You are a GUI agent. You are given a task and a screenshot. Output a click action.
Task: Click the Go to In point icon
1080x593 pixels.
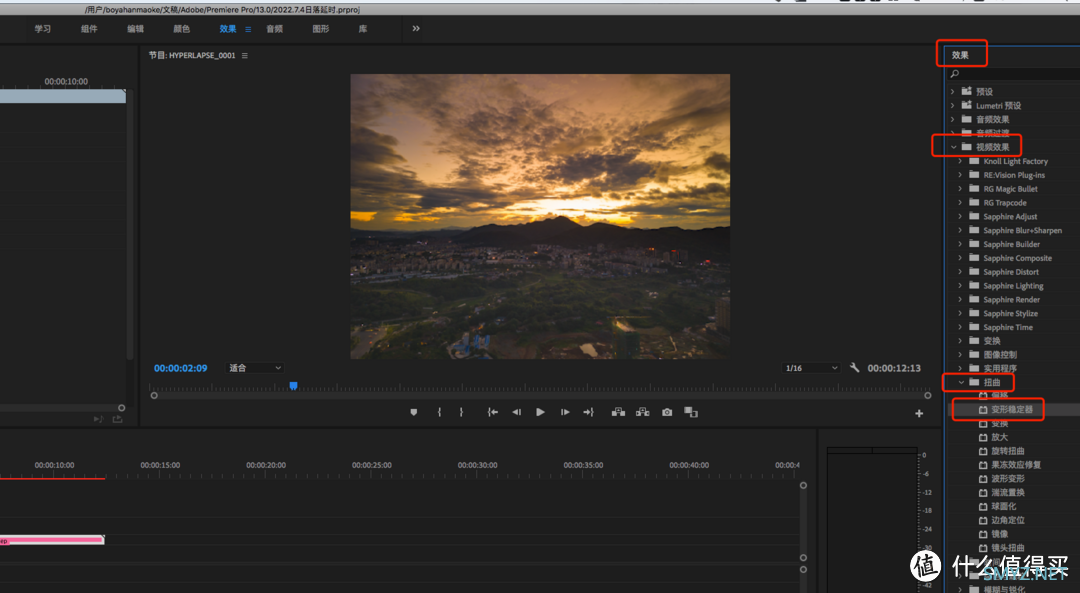pyautogui.click(x=492, y=412)
